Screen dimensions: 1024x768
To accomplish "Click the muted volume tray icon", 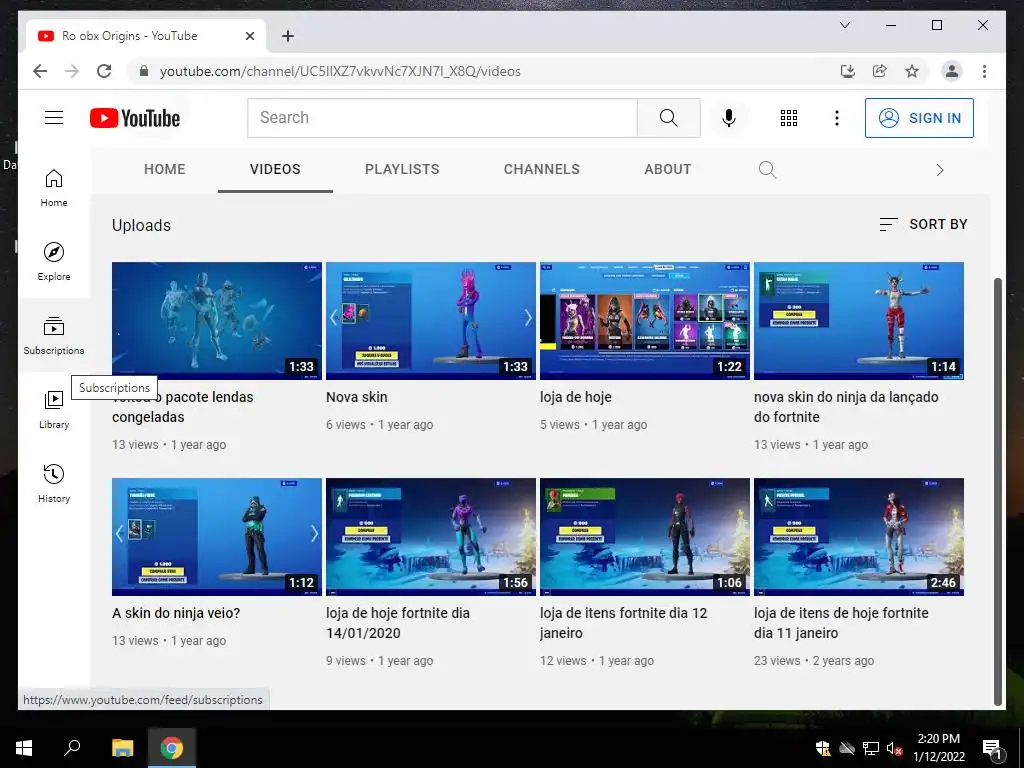I will (x=894, y=748).
